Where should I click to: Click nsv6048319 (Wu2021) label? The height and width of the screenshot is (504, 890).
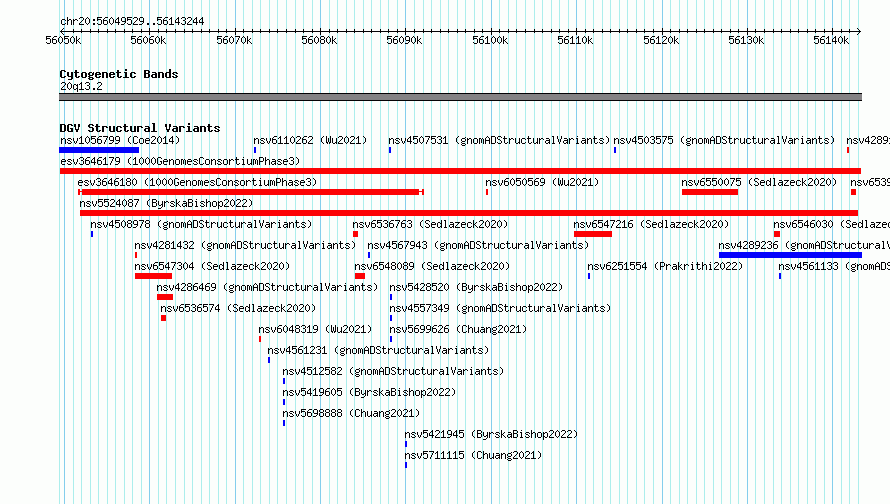point(315,329)
